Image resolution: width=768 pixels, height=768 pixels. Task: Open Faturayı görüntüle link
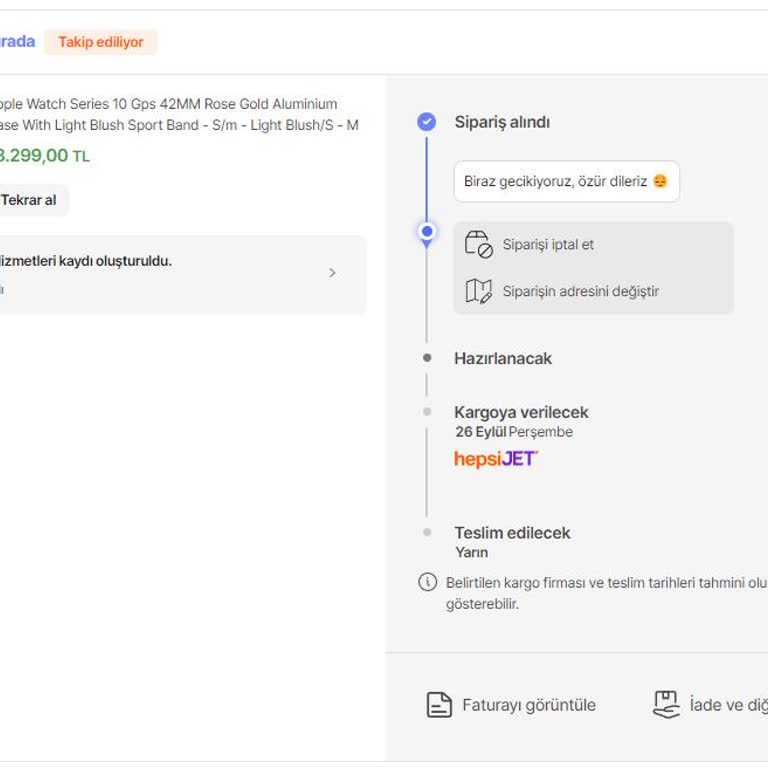point(528,705)
